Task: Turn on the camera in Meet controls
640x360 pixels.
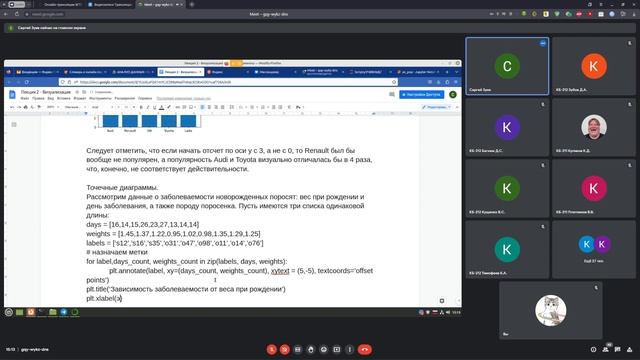Action: pos(284,349)
